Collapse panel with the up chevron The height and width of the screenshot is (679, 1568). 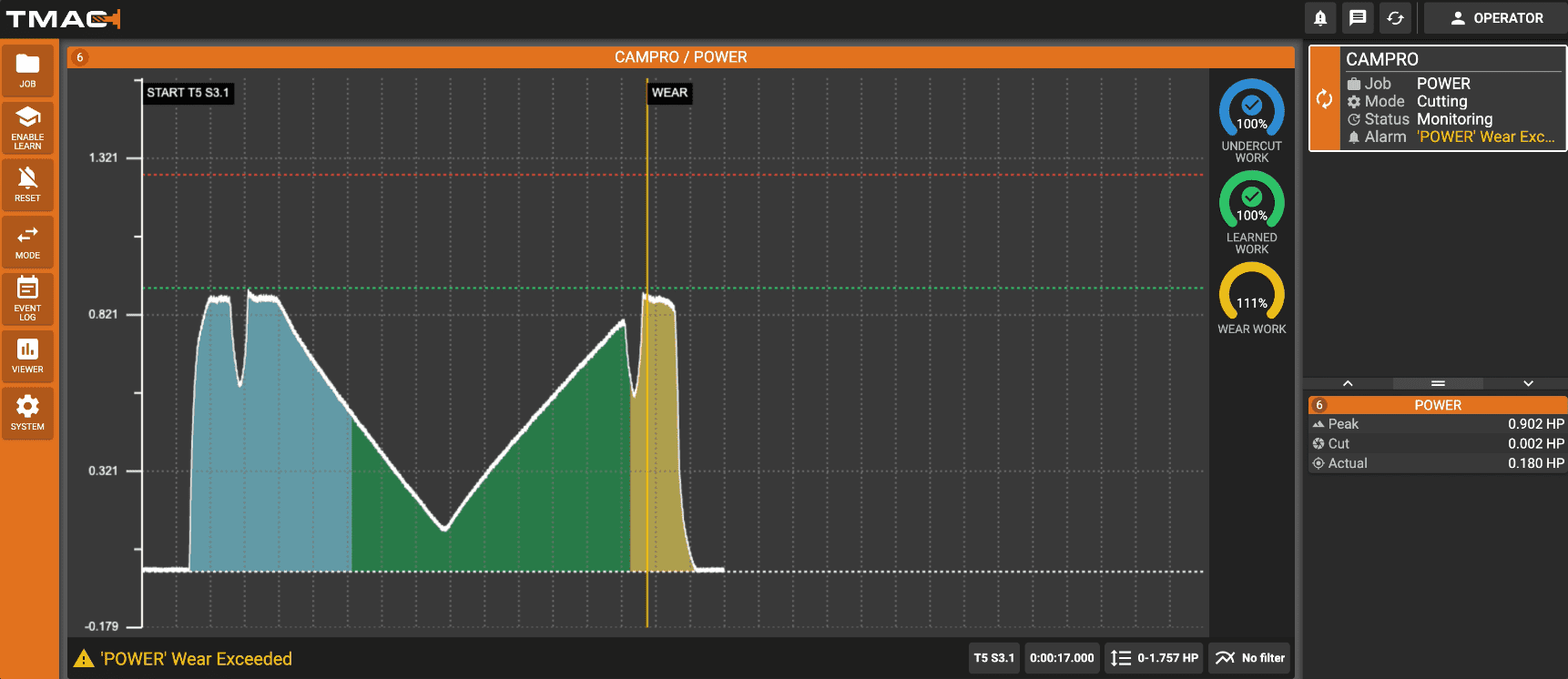(1348, 383)
